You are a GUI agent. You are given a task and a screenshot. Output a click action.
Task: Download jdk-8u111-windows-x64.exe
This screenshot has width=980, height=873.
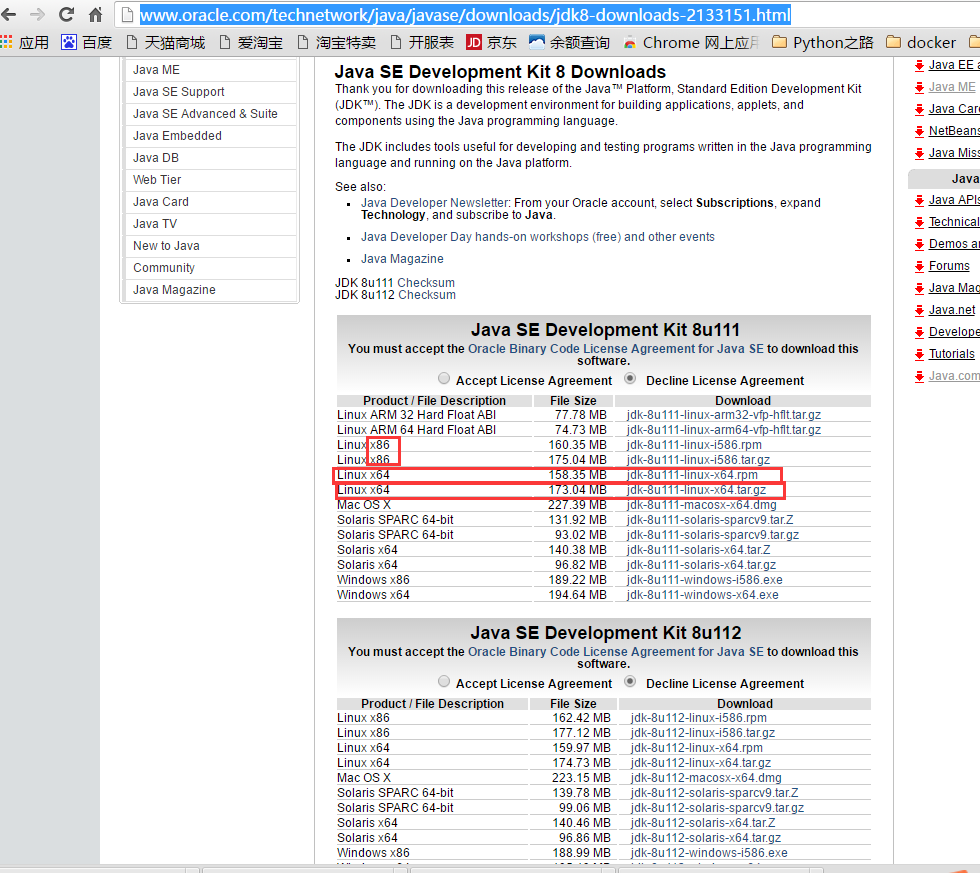coord(702,595)
